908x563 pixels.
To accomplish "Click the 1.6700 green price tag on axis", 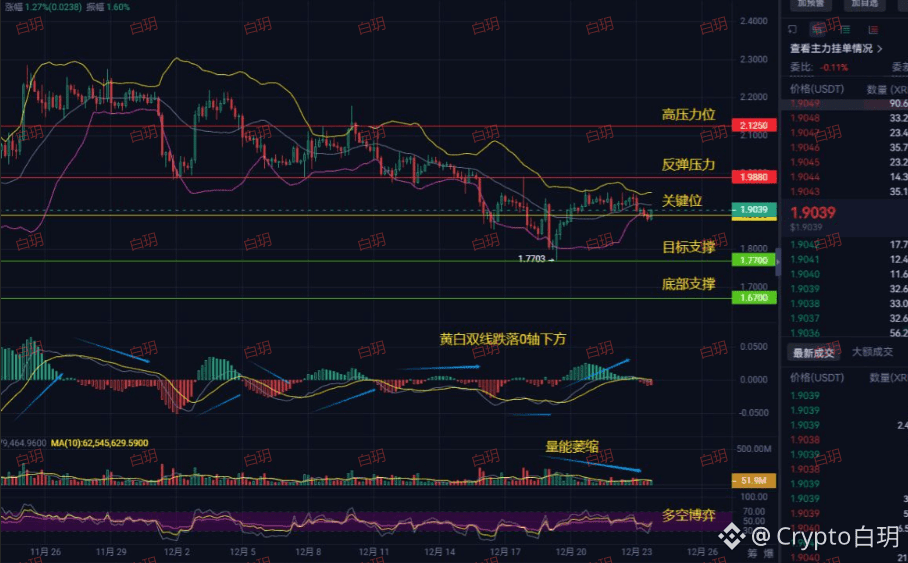I will [x=754, y=298].
